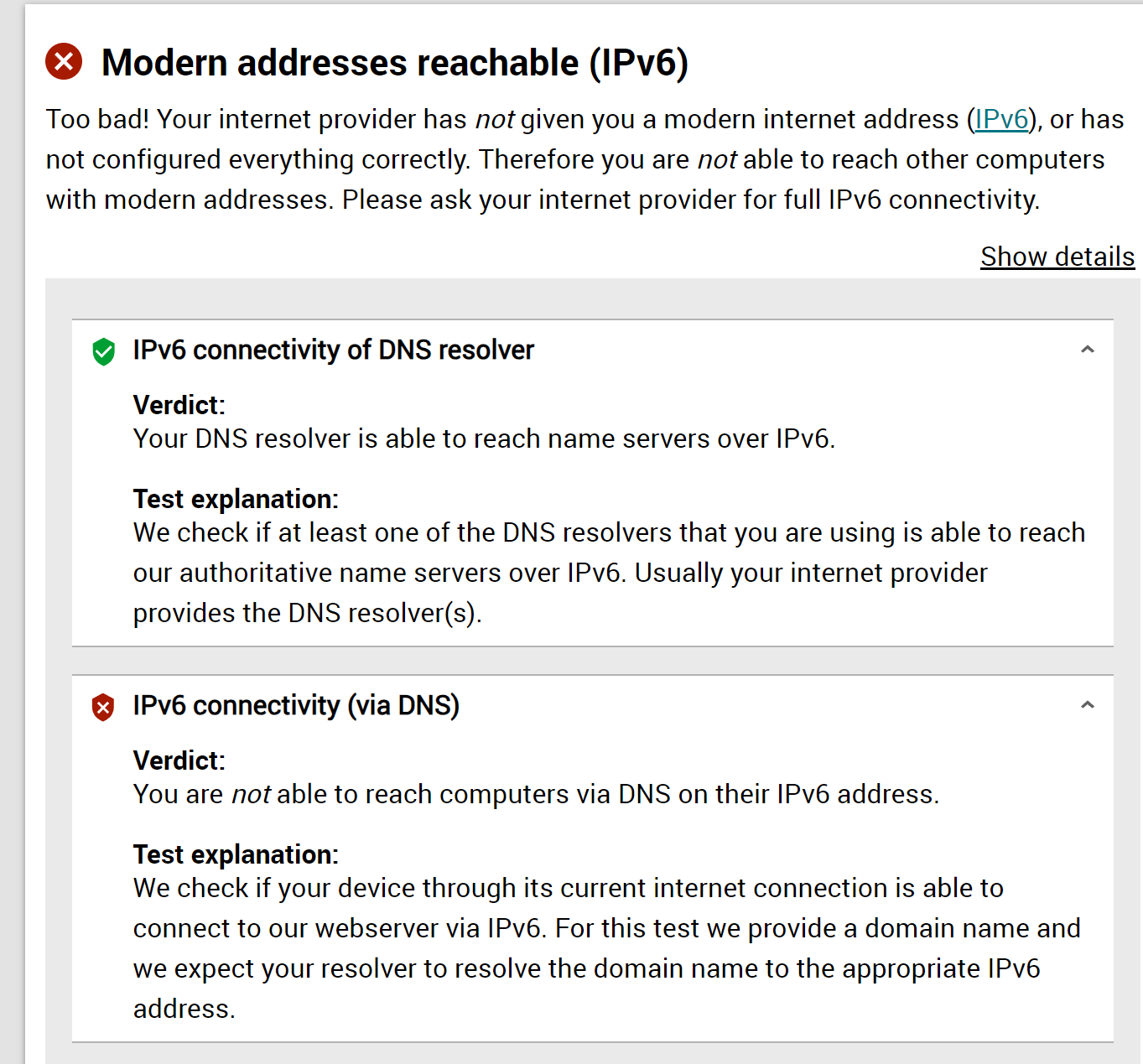Click the italic "not" in the via DNS verdict
The height and width of the screenshot is (1064, 1143).
click(x=251, y=794)
